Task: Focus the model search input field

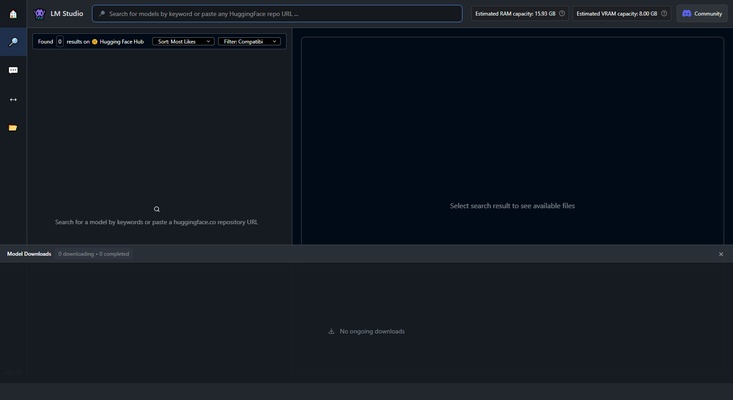Action: point(277,14)
